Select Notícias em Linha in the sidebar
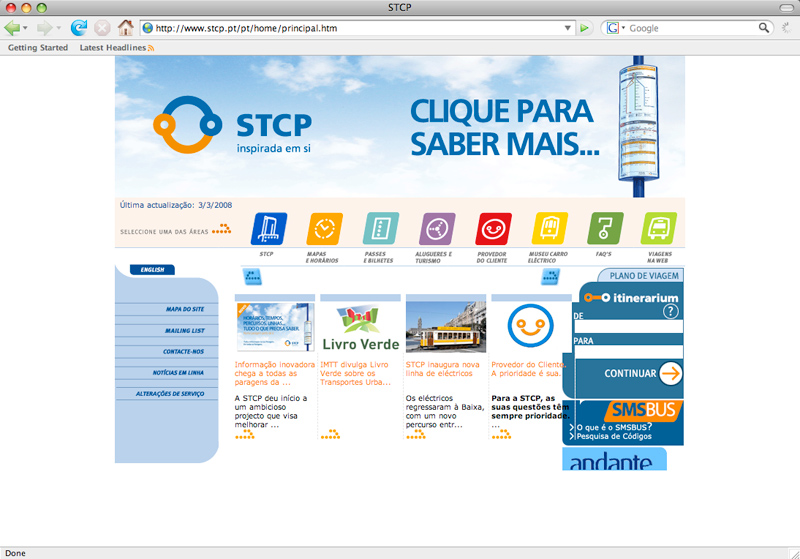Viewport: 800px width, 559px height. (178, 373)
